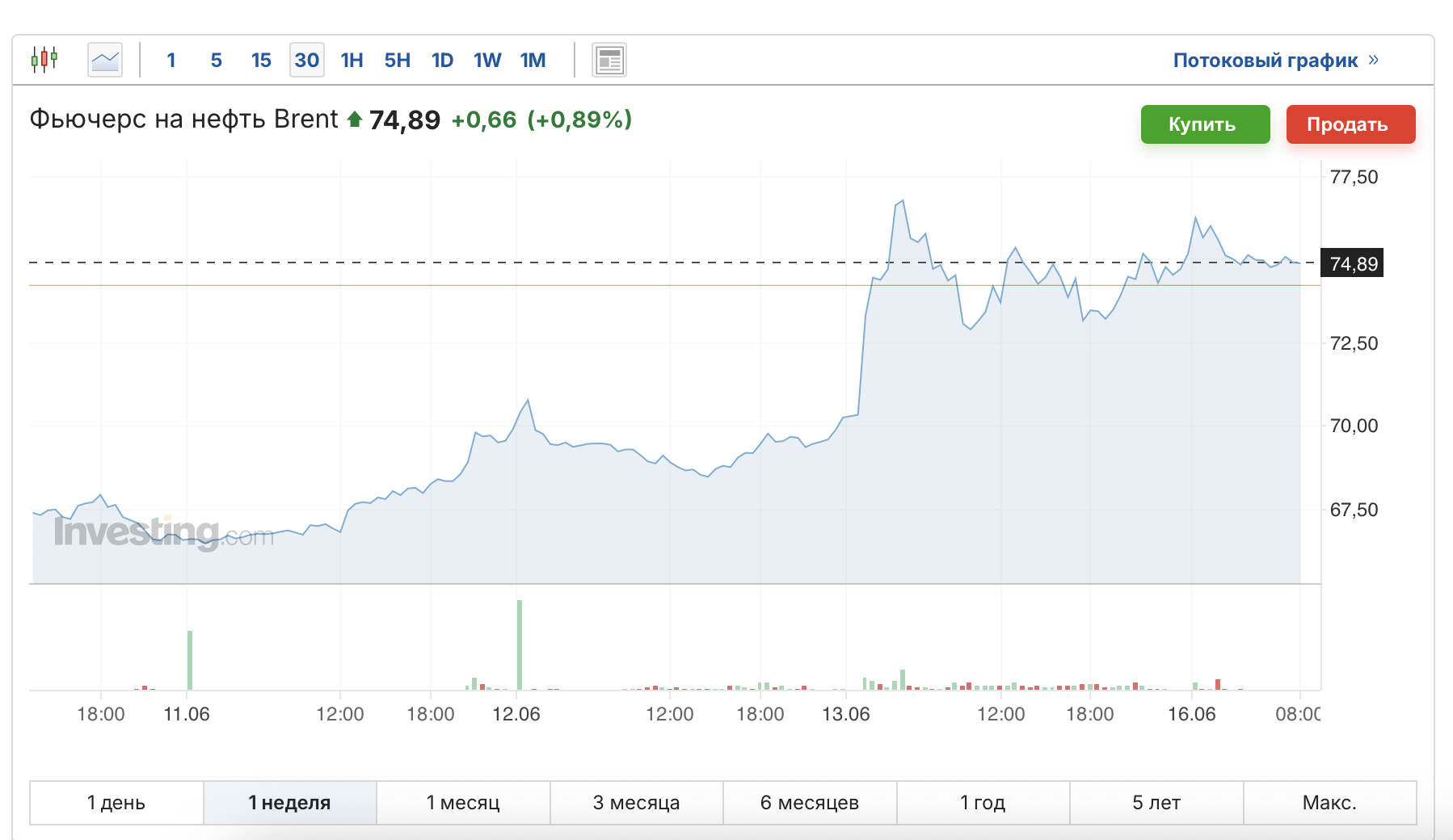Screen dimensions: 1453x840
Task: Select the 1M interval
Action: (x=533, y=60)
